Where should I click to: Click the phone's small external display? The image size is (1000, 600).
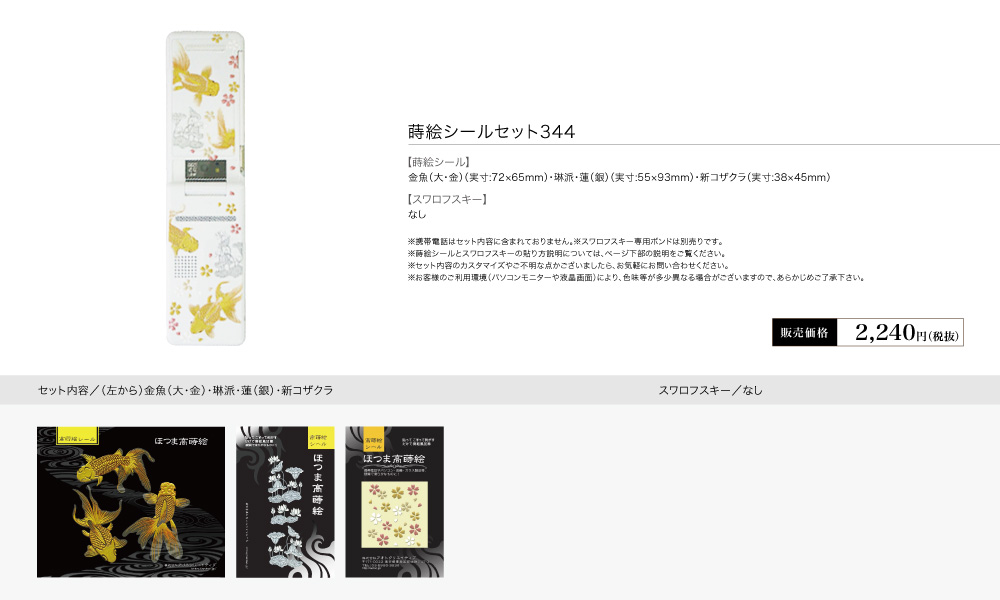pos(205,170)
